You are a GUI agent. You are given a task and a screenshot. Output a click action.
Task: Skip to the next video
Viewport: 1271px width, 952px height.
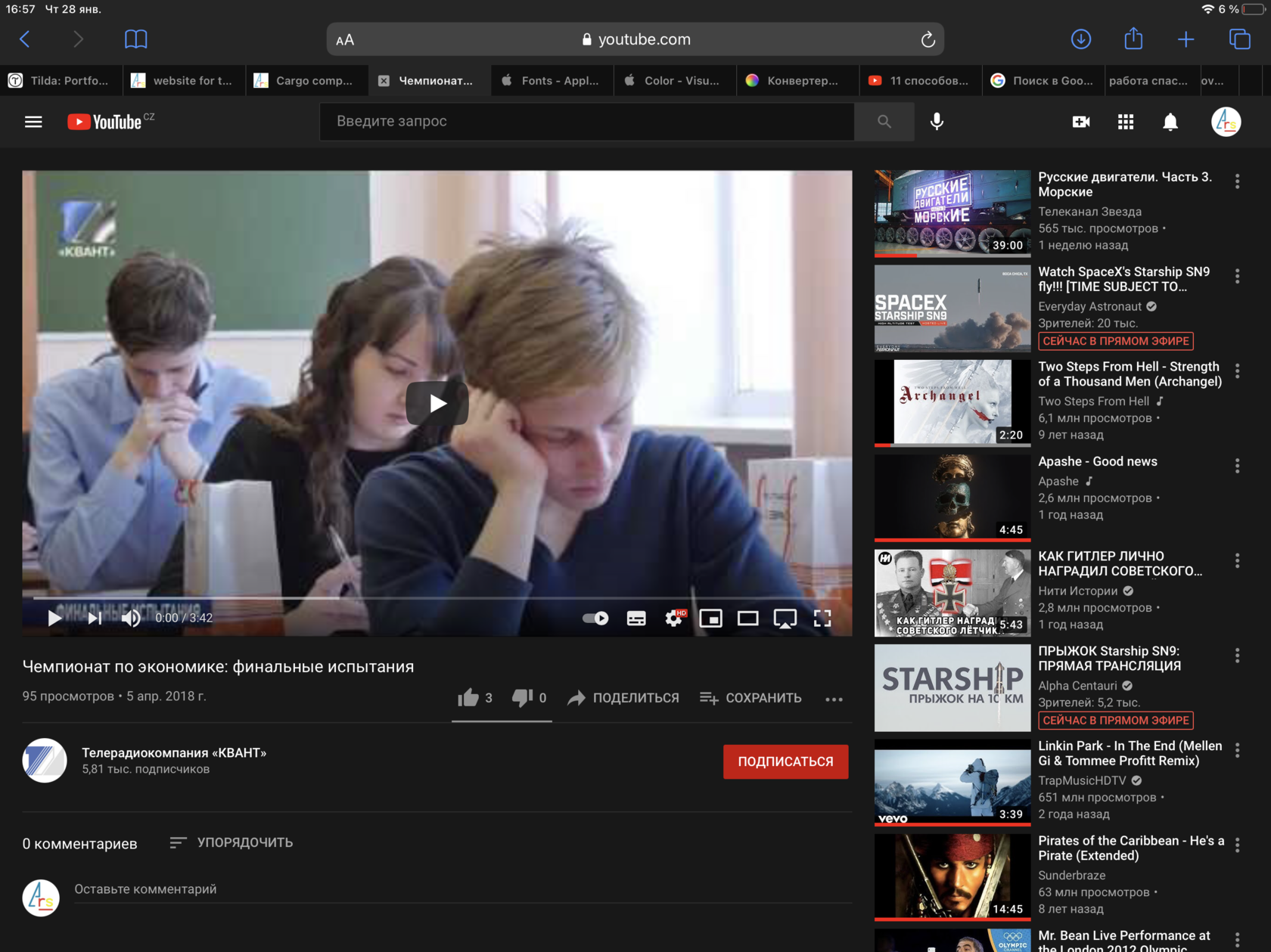(x=95, y=619)
